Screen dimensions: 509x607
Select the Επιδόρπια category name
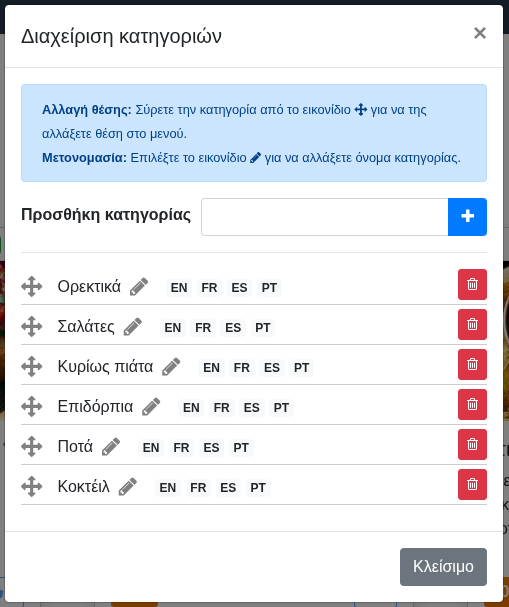(x=95, y=406)
